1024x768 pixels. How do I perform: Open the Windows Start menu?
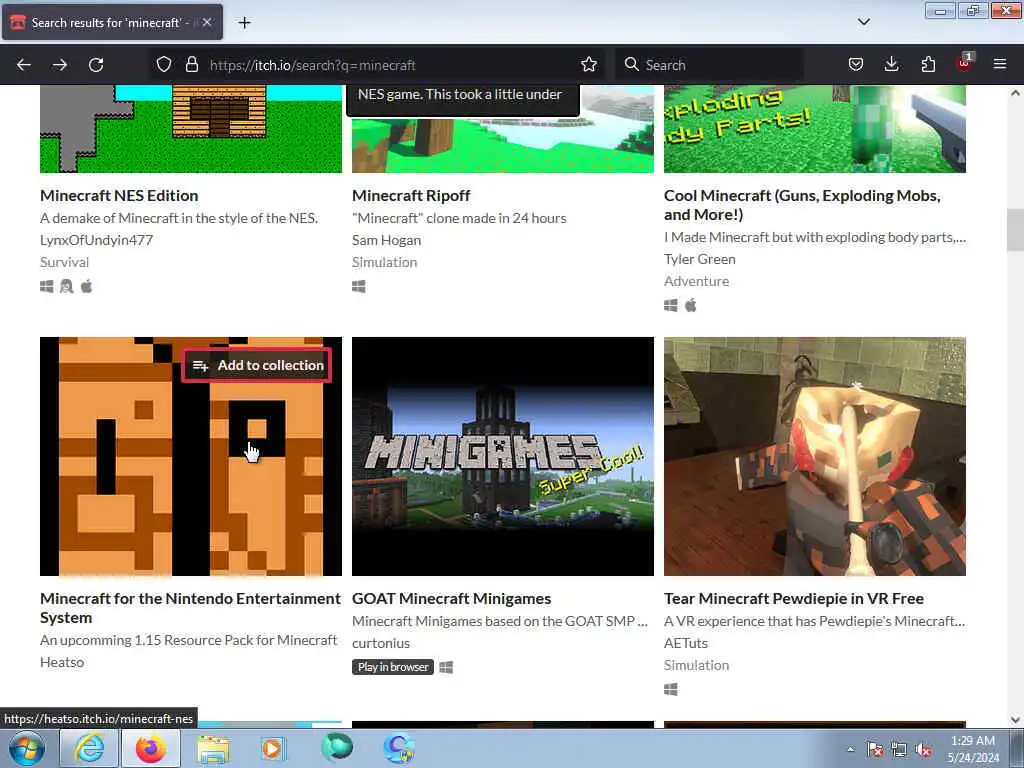point(27,748)
